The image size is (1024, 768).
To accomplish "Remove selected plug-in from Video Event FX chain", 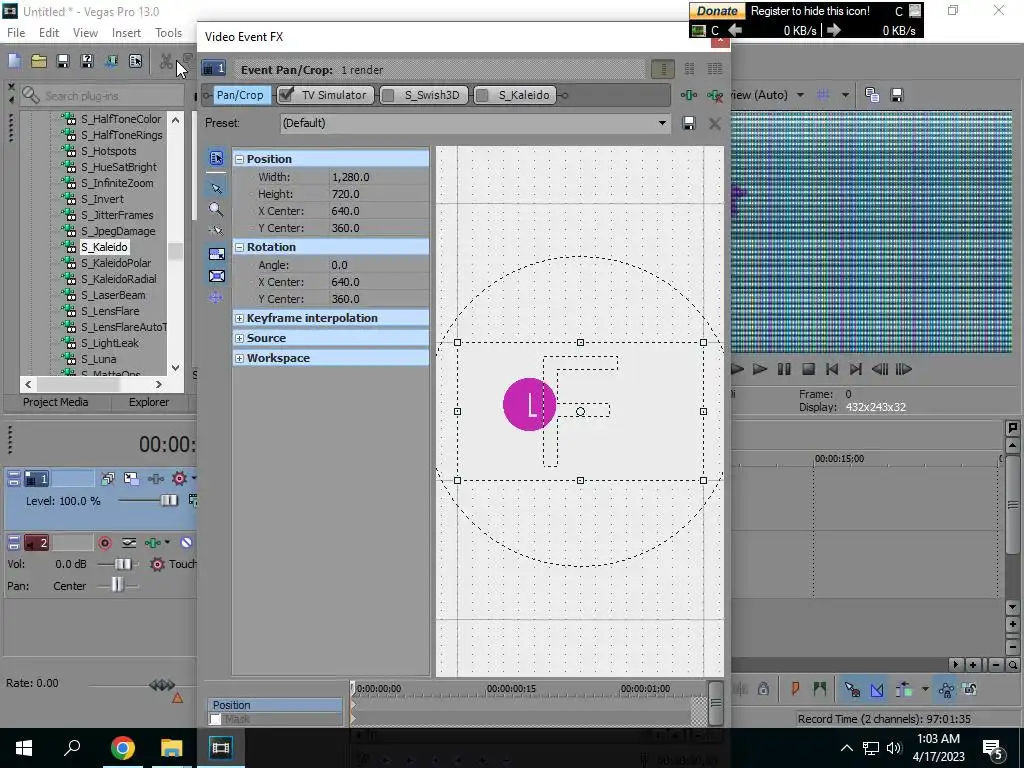I will pyautogui.click(x=715, y=95).
